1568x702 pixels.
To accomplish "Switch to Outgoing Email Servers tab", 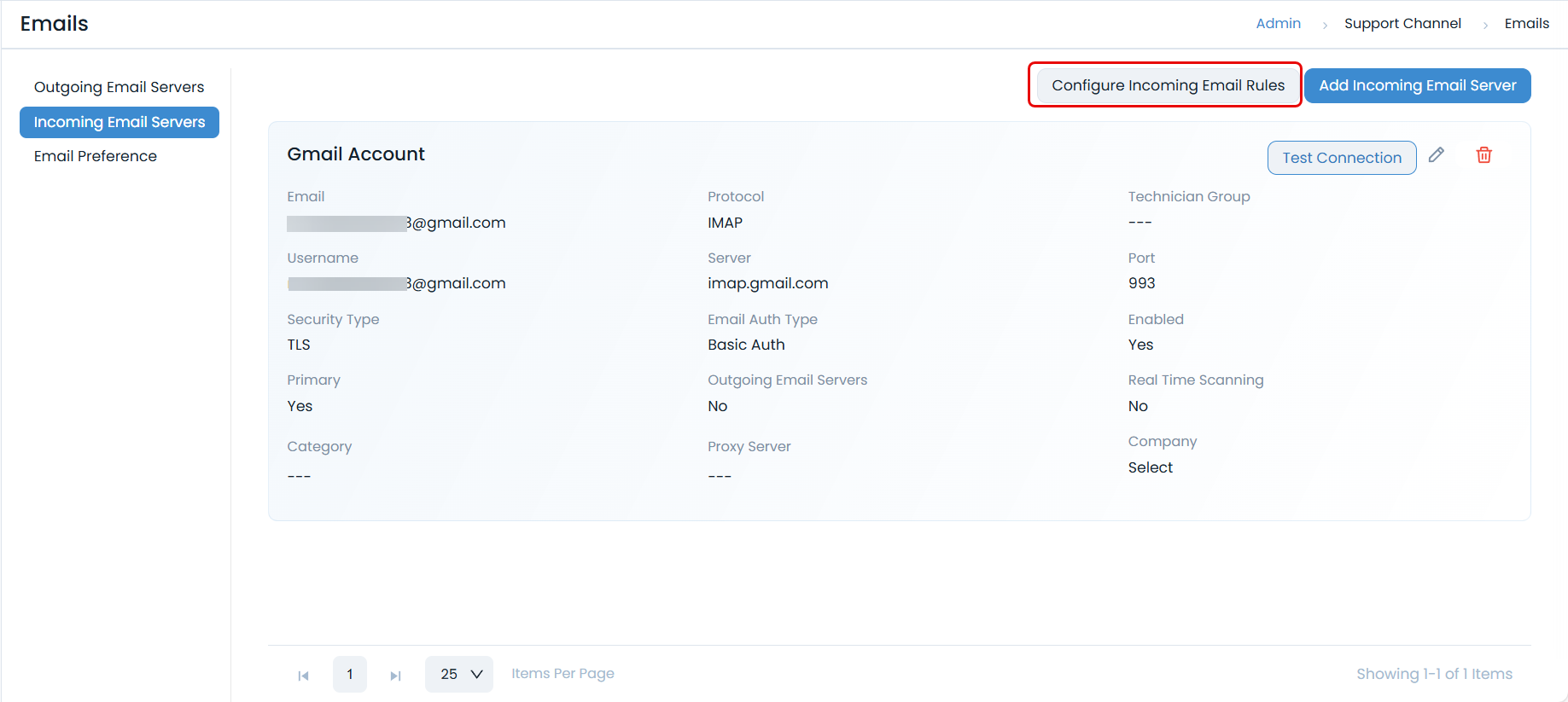I will tap(119, 87).
